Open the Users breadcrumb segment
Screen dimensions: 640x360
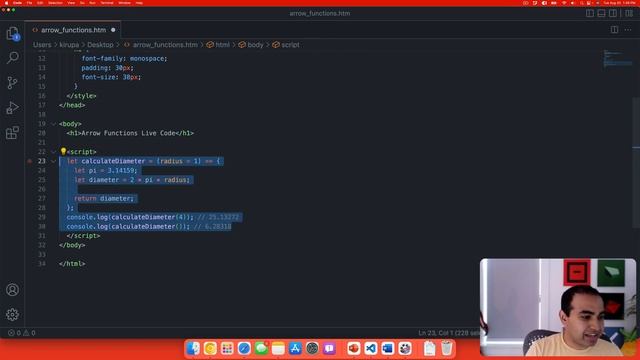tap(42, 45)
